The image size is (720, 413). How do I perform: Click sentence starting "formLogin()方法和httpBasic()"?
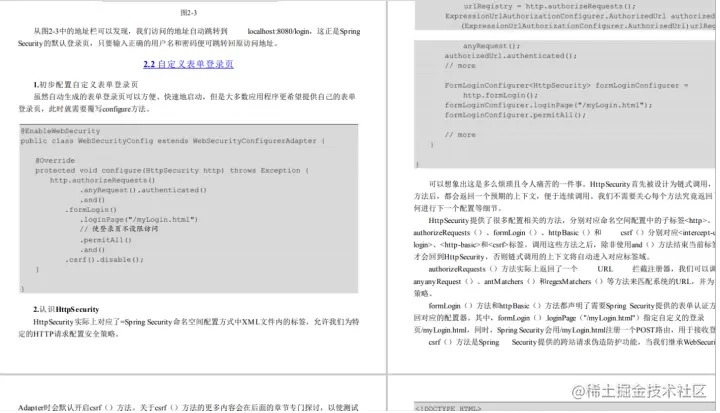[564, 318]
